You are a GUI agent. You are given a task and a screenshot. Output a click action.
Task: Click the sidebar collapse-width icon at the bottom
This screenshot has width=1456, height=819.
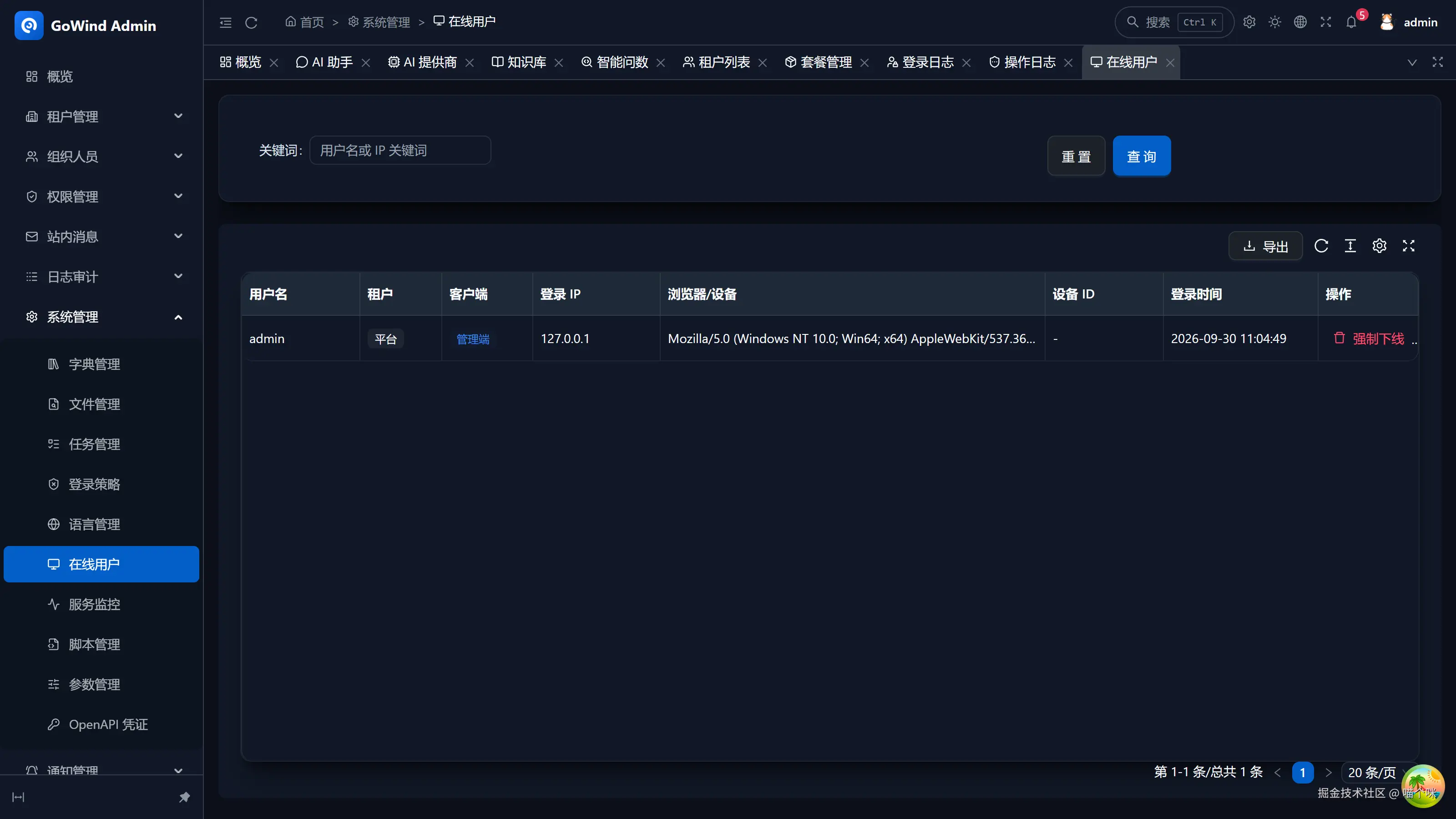(18, 797)
